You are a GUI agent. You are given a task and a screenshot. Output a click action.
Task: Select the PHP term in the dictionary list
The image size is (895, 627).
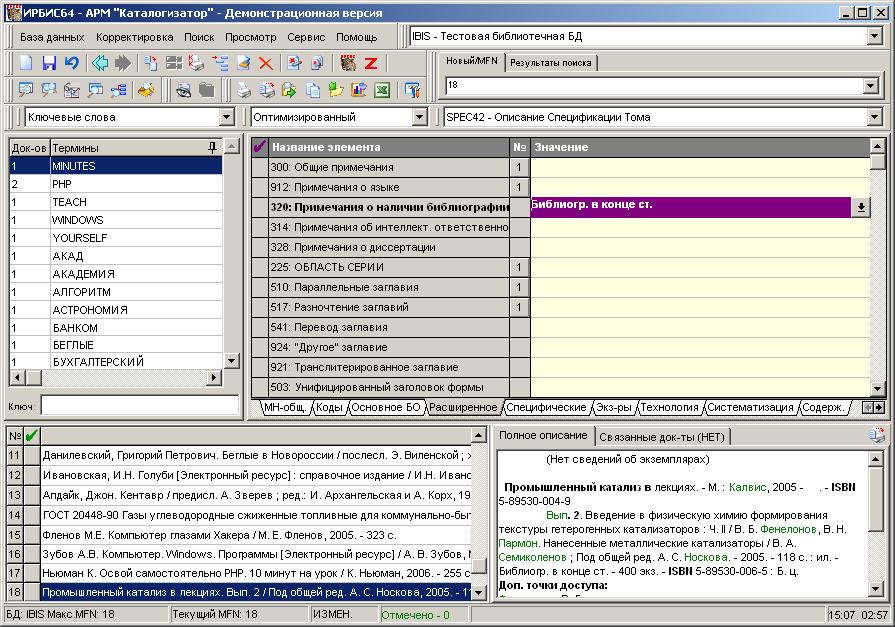pyautogui.click(x=116, y=184)
